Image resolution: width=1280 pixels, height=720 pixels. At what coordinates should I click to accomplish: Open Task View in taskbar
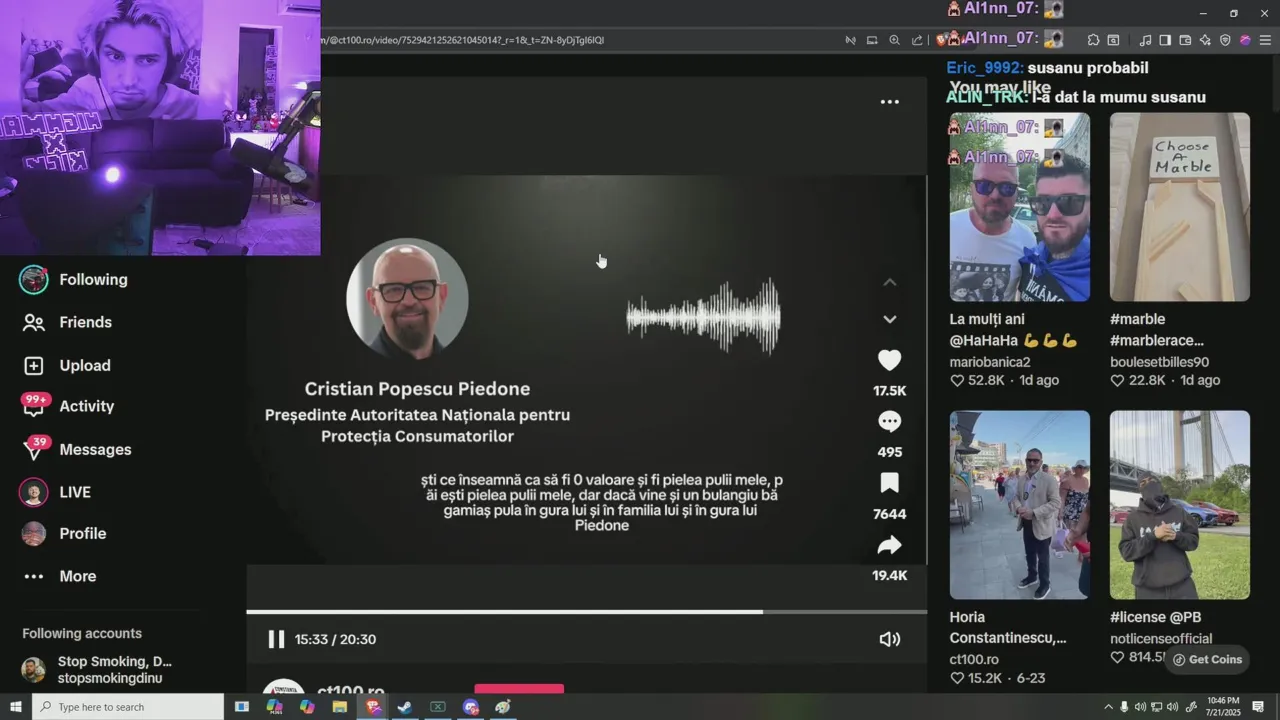coord(241,707)
